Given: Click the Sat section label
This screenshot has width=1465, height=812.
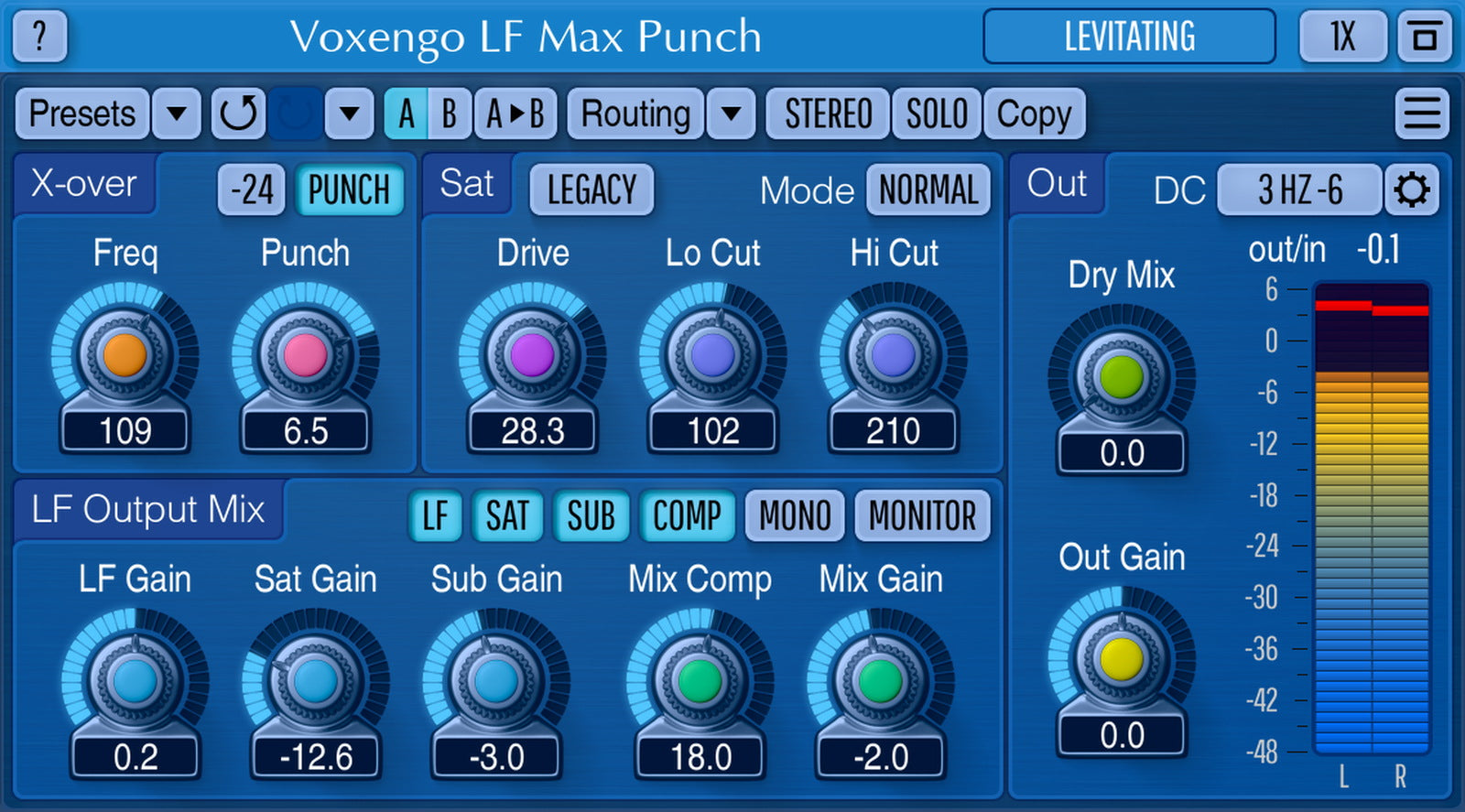Looking at the screenshot, I should 467,183.
